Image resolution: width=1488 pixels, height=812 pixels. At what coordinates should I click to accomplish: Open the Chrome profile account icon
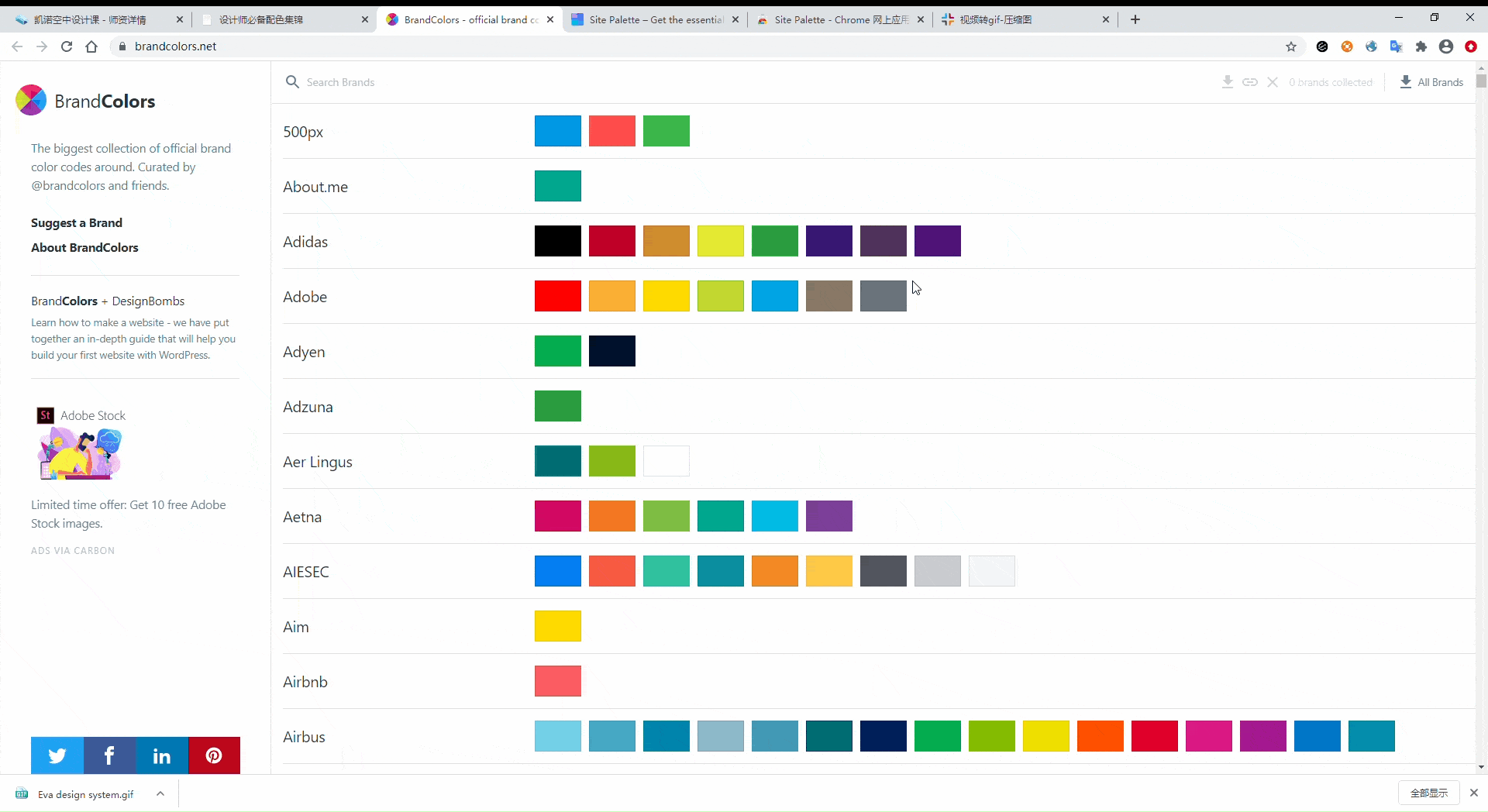(1446, 46)
